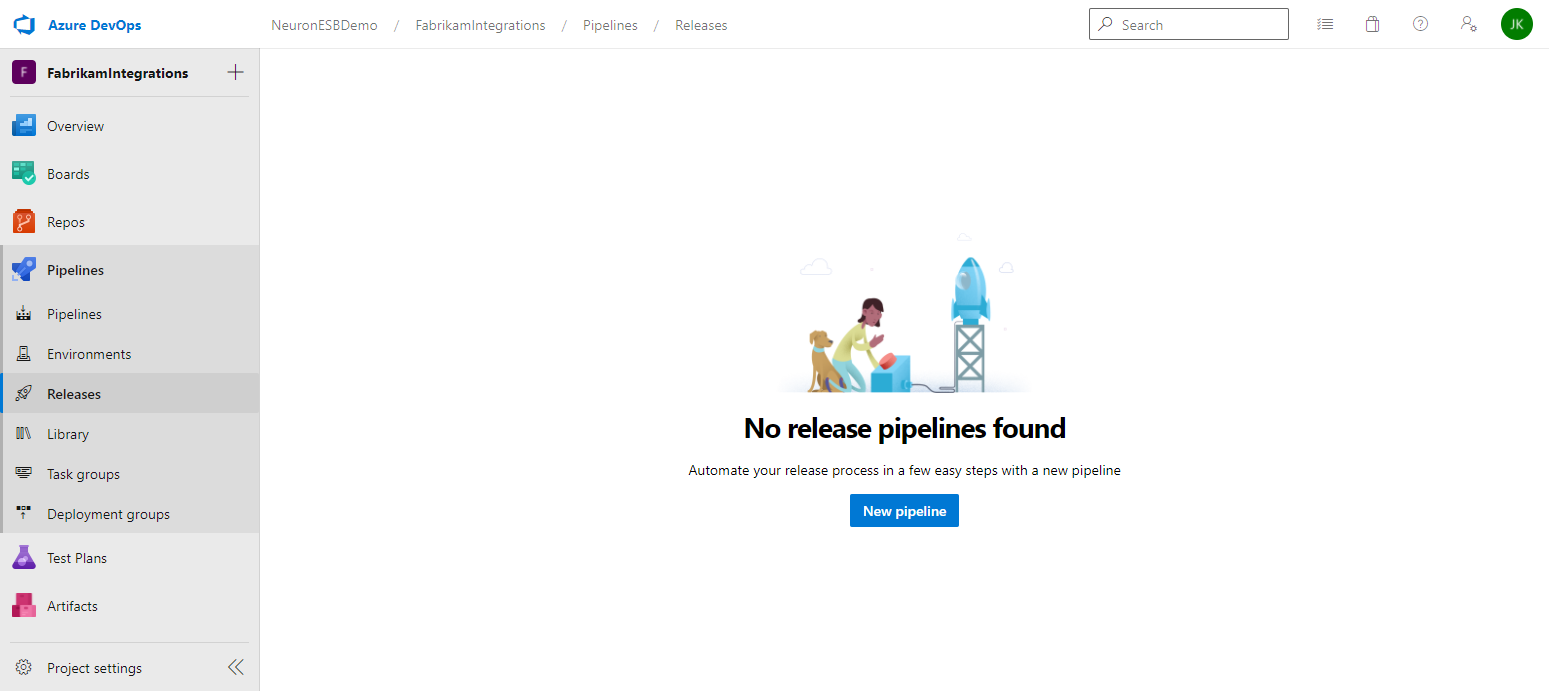Open the FabrikamIntegrations project title in sidebar
1549x691 pixels.
pyautogui.click(x=118, y=73)
